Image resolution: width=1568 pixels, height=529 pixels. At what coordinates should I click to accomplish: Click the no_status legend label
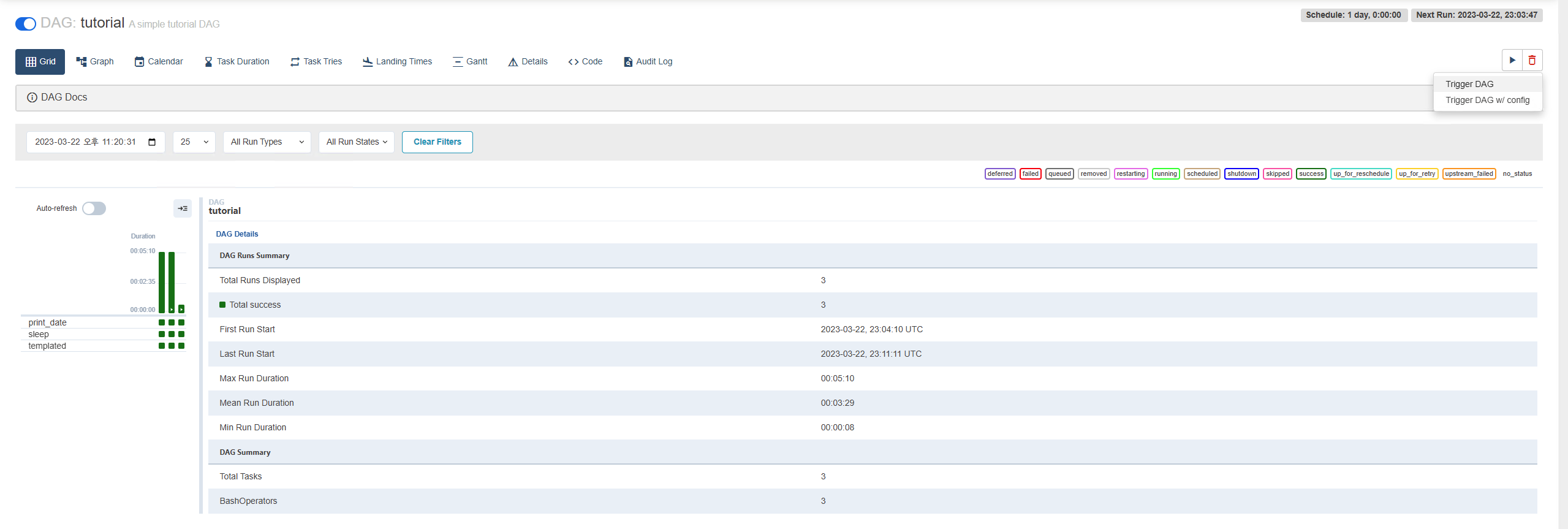click(1517, 174)
